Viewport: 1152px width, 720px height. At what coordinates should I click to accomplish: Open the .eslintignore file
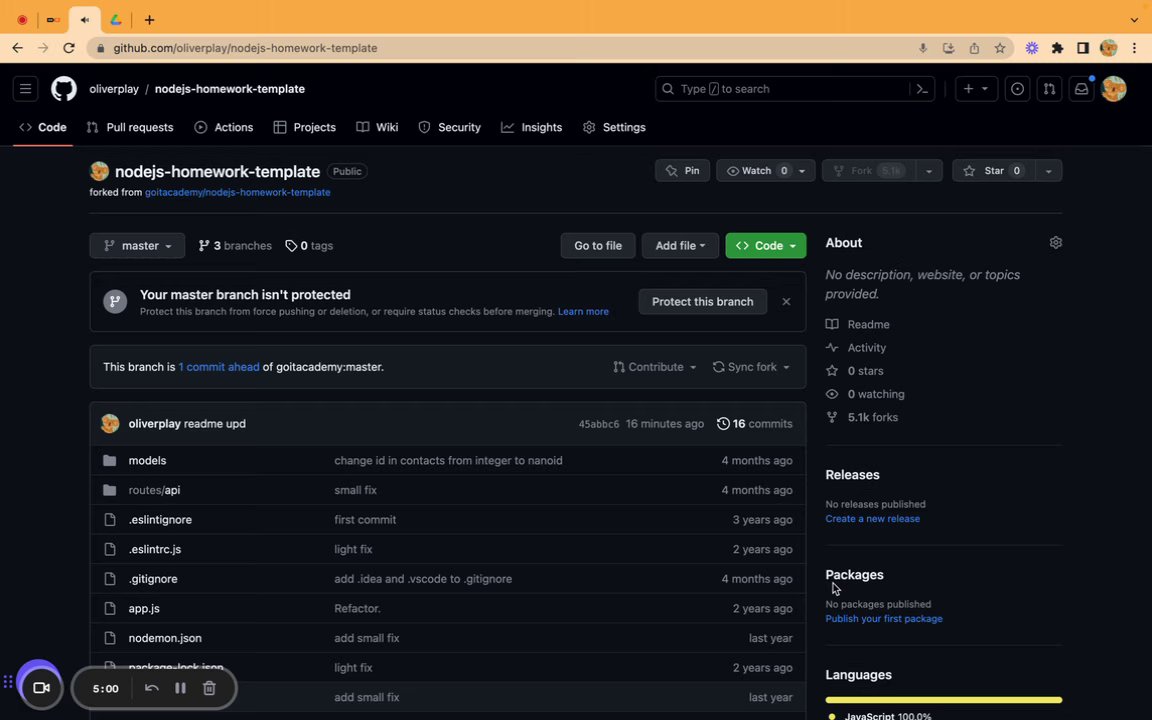160,519
